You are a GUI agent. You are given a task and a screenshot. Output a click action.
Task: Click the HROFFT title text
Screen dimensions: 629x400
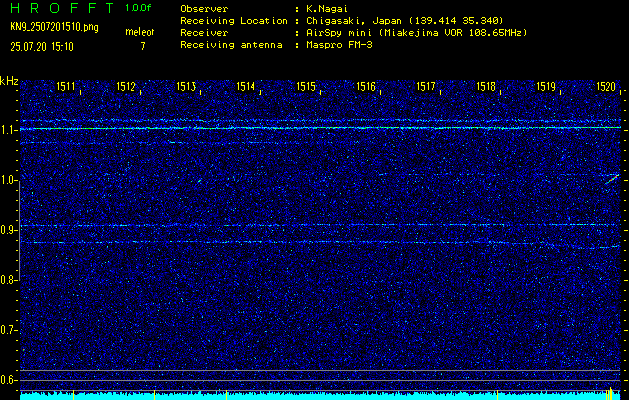pyautogui.click(x=62, y=8)
